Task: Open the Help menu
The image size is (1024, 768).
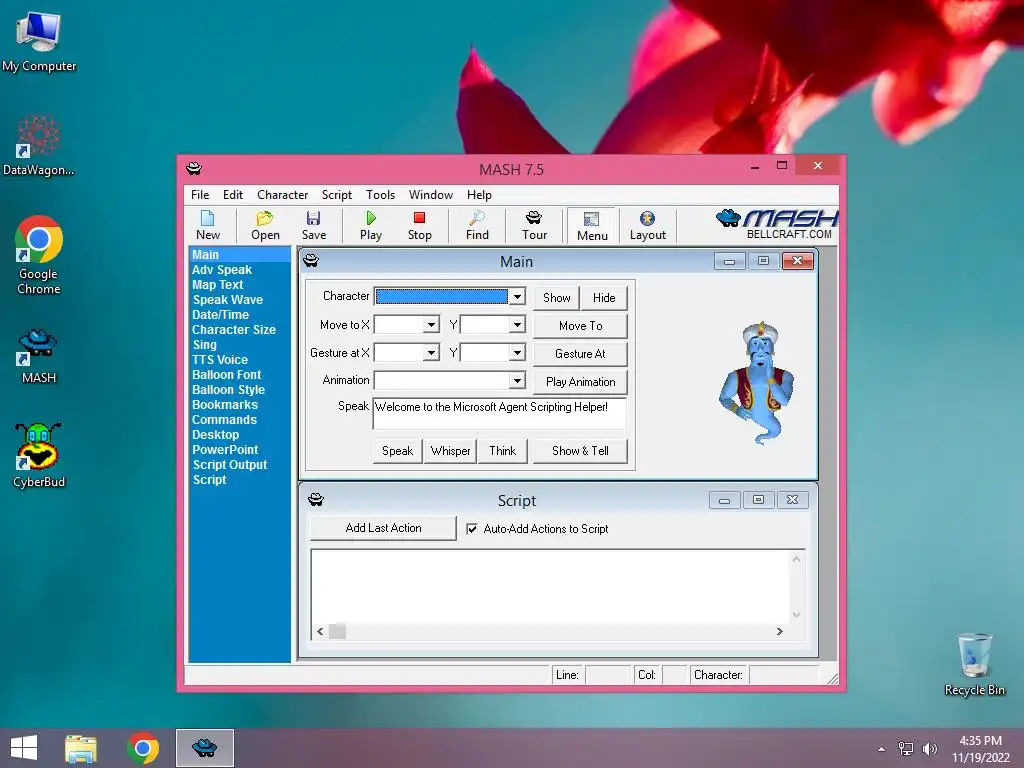Action: [479, 195]
